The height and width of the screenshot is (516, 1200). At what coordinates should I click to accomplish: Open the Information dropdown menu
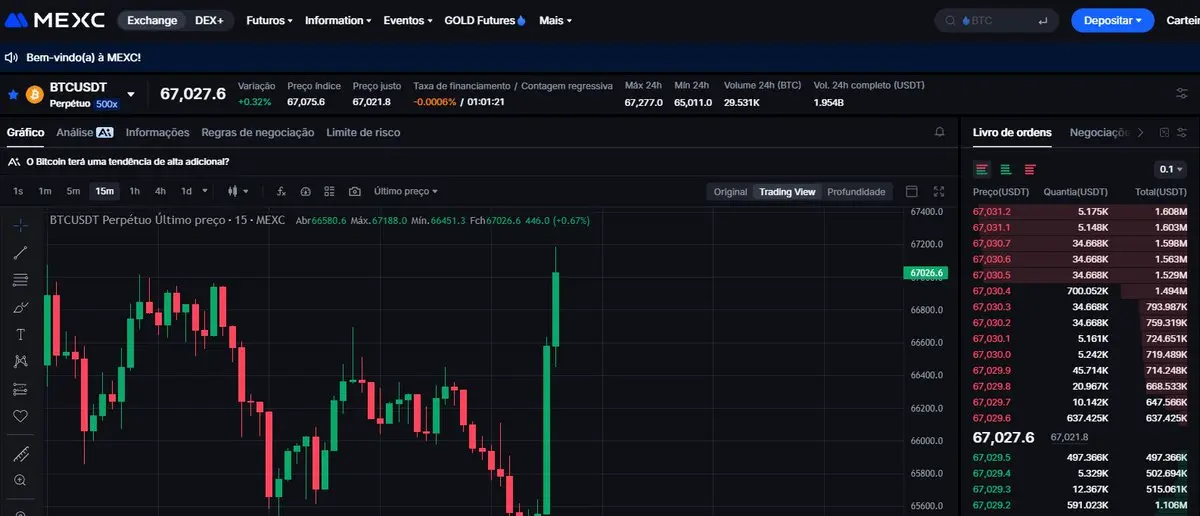coord(338,20)
